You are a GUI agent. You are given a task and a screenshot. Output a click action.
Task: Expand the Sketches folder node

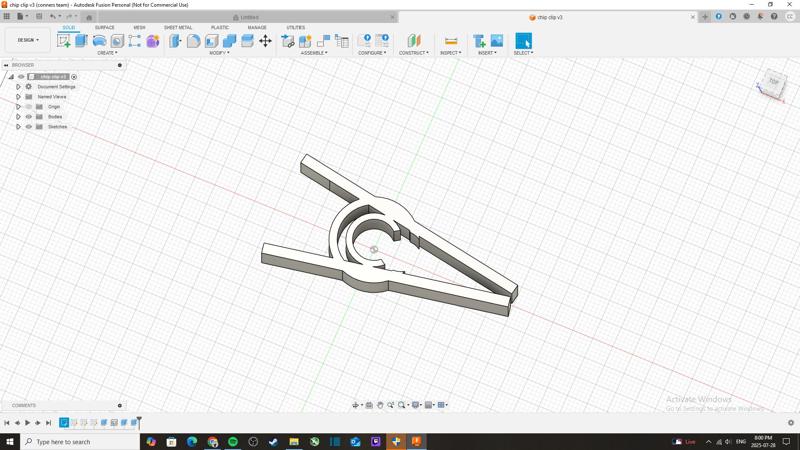pyautogui.click(x=18, y=127)
